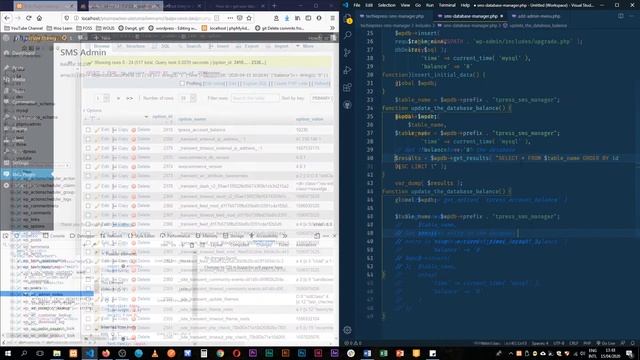Switch to Visual Studio Code on taskbar
Screen dimensions: 640x360
pos(90,353)
